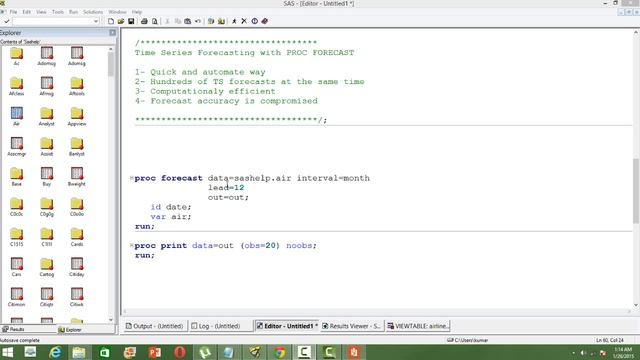
Task: Click the 'var air;' statement in editor
Action: coord(171,217)
